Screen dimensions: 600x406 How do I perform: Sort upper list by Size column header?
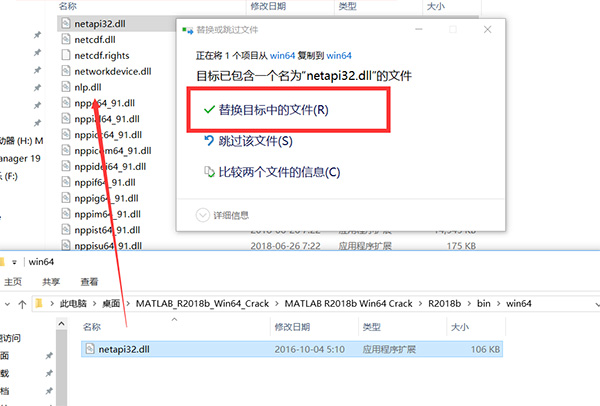pyautogui.click(x=435, y=6)
